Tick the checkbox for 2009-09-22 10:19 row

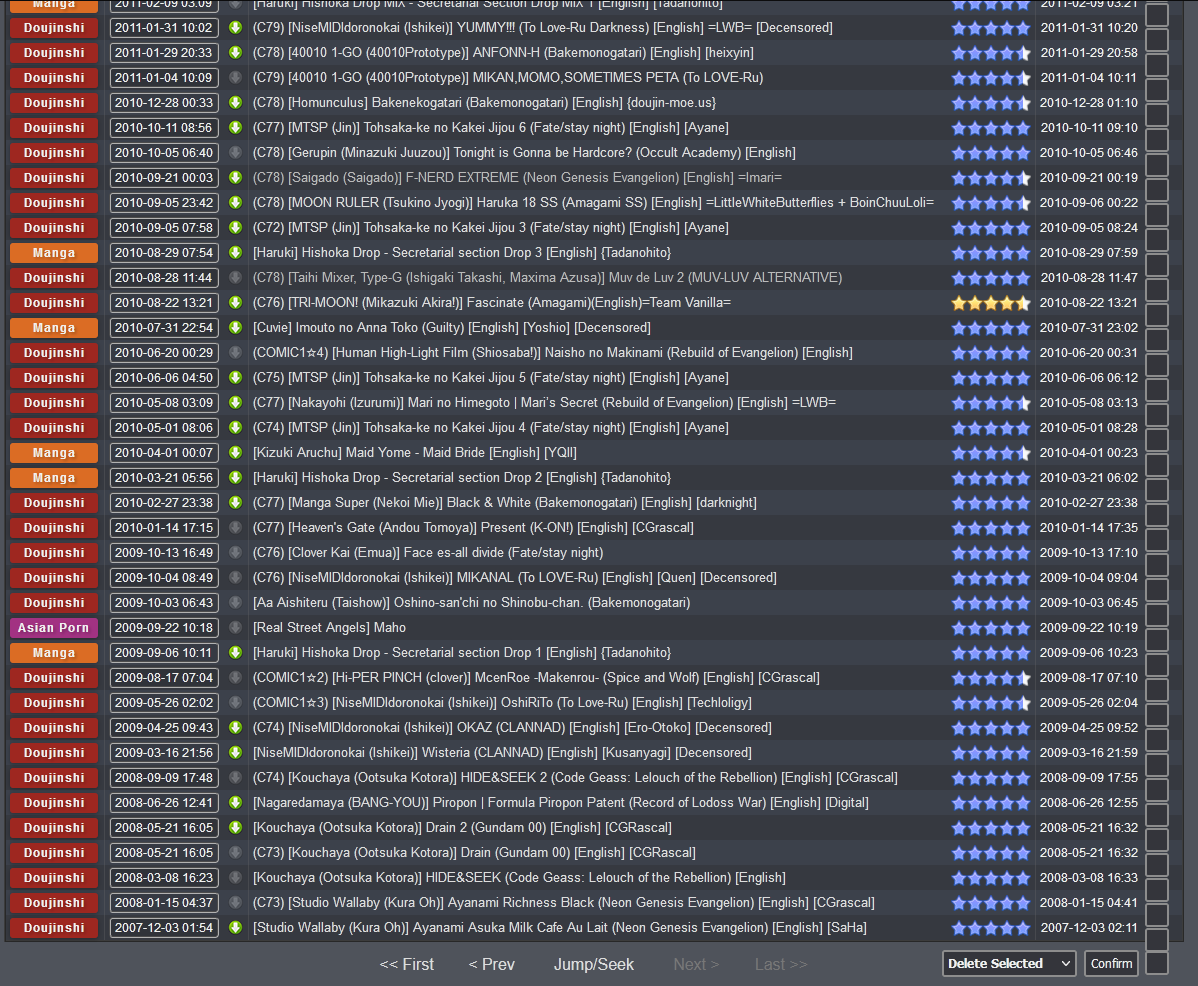[1157, 640]
